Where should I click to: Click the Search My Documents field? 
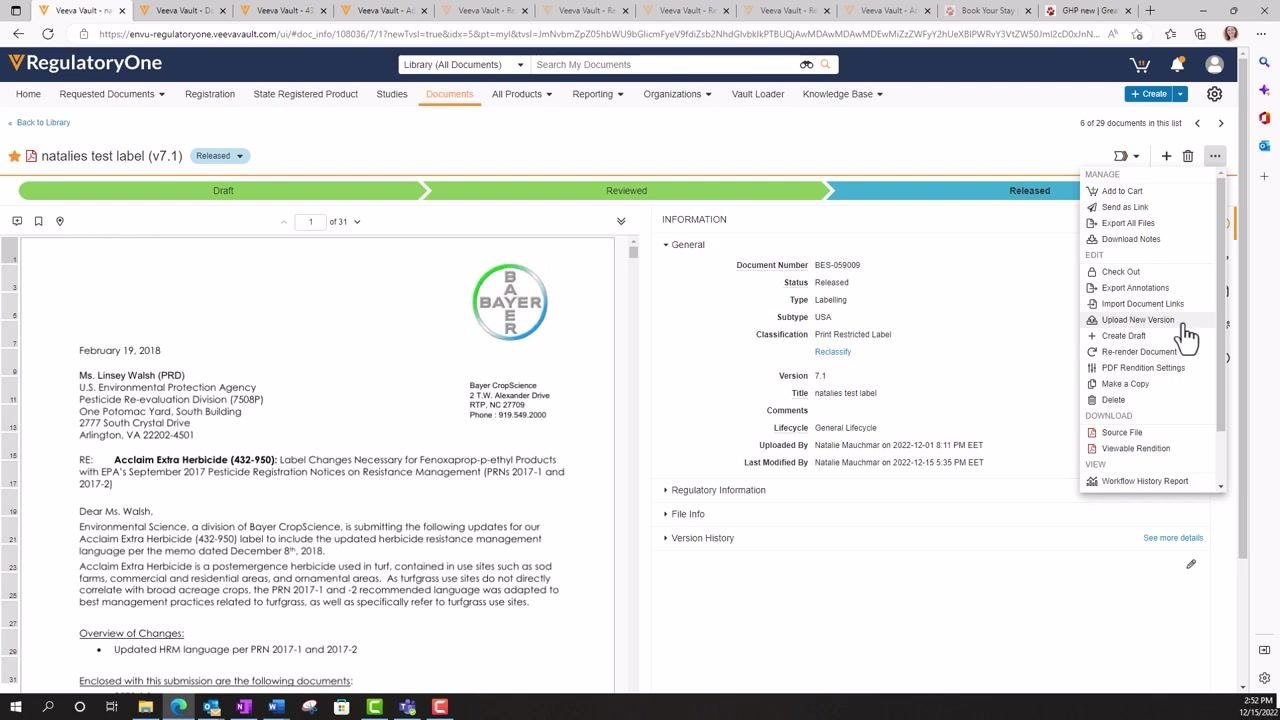point(665,65)
